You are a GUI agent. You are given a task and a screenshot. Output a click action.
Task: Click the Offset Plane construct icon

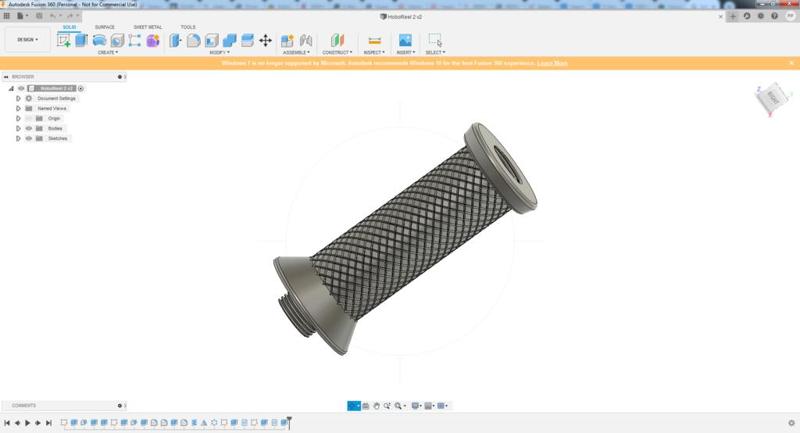tap(337, 40)
